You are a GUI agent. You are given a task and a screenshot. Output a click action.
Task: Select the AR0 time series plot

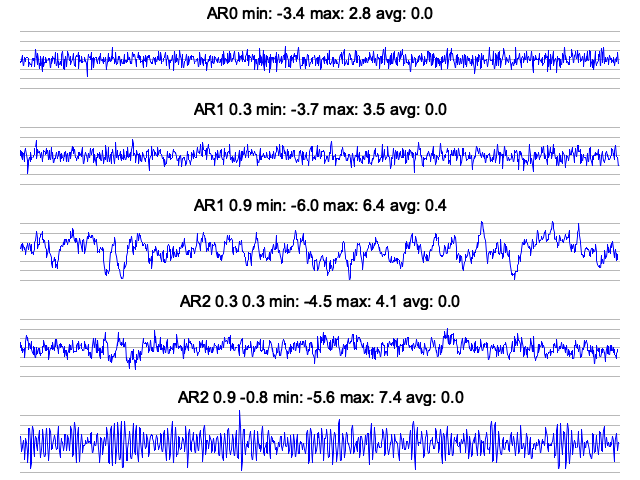click(x=320, y=60)
